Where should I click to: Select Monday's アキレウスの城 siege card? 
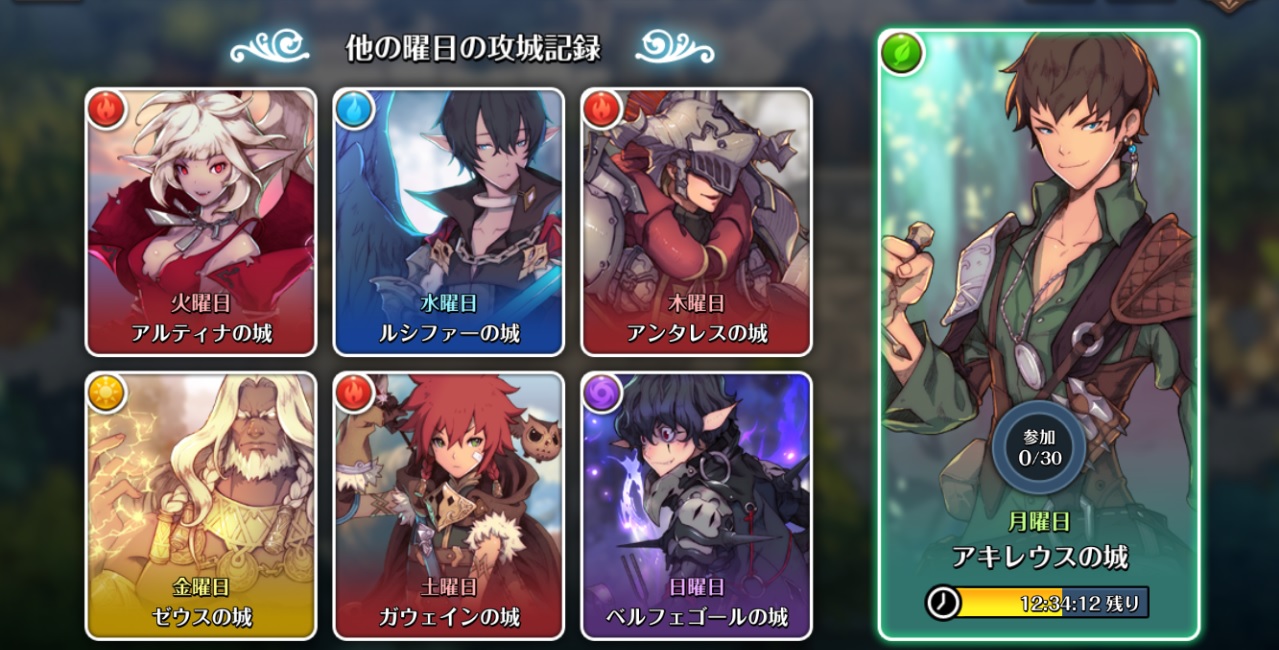tap(1039, 335)
